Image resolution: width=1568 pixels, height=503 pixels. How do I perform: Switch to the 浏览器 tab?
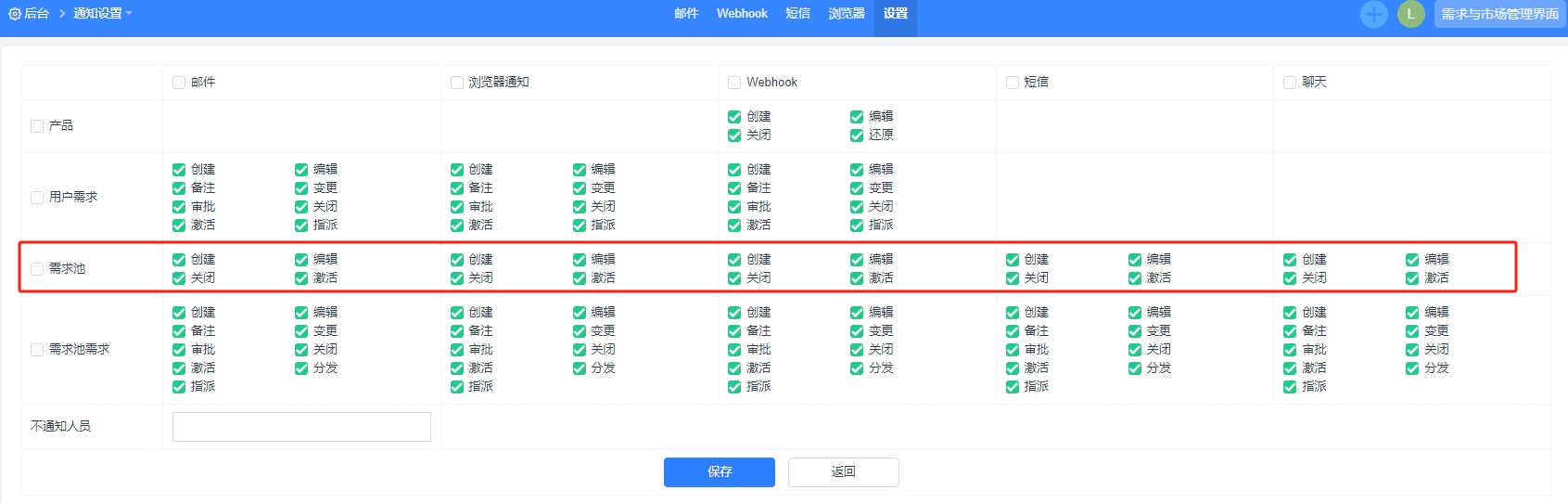[847, 14]
